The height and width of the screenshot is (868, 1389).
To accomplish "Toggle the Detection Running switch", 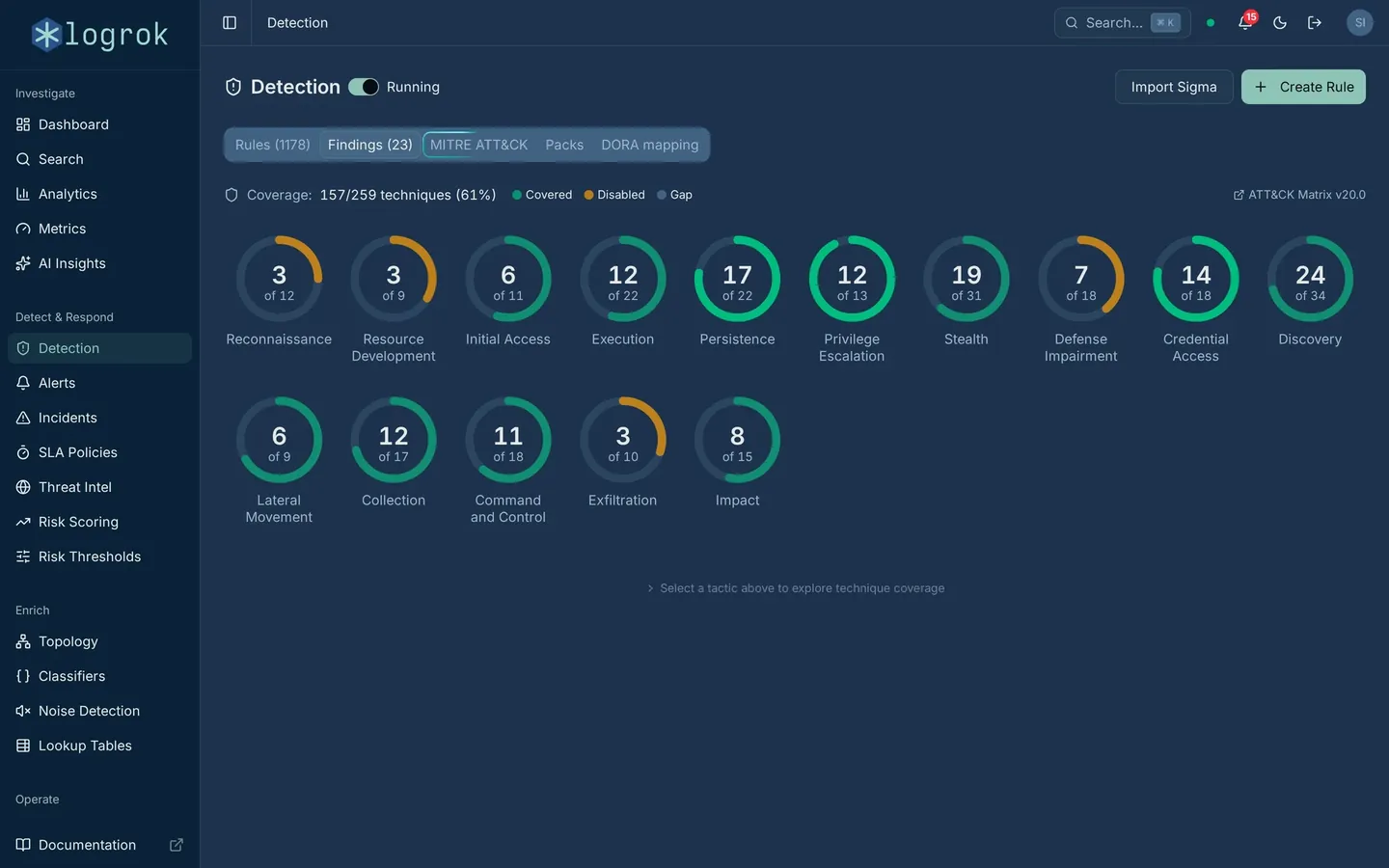I will (x=364, y=87).
